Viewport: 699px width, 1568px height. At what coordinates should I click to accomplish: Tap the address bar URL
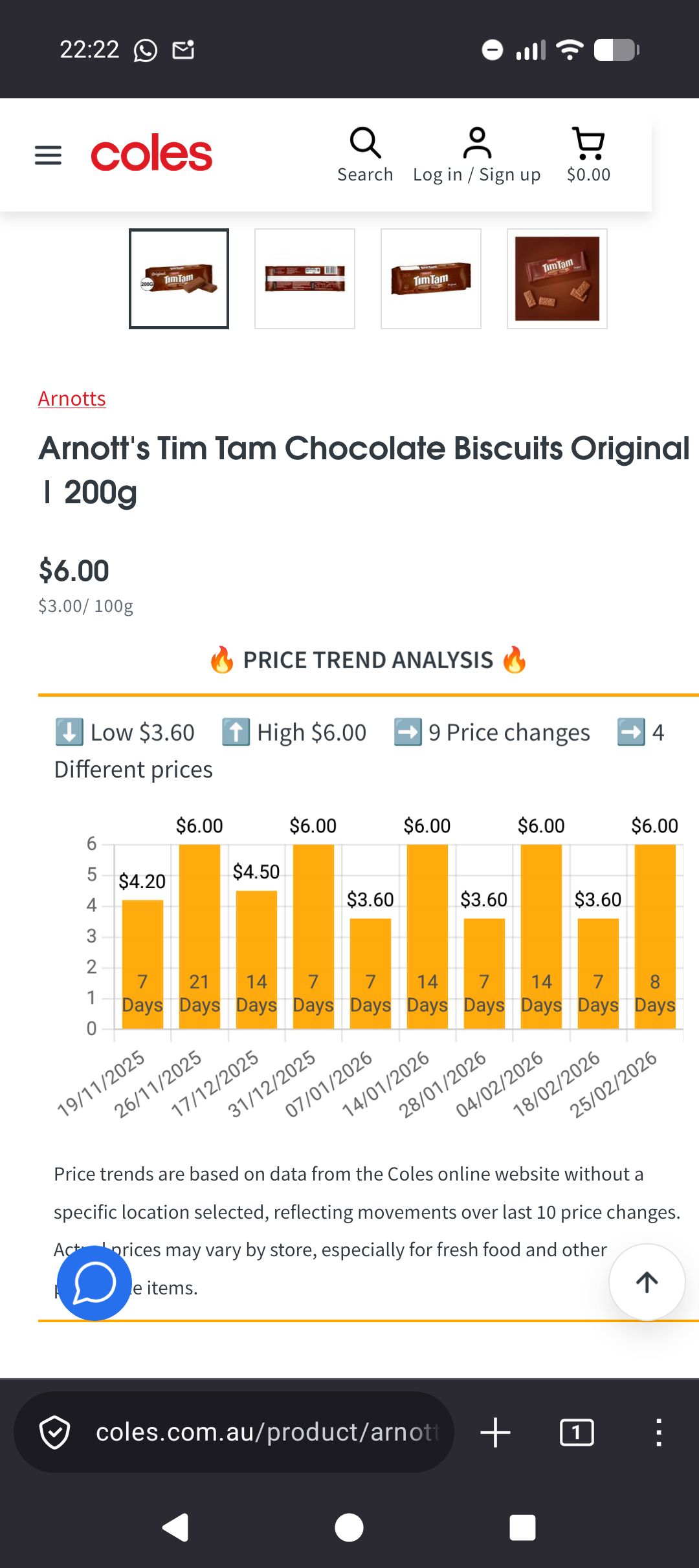[267, 1432]
